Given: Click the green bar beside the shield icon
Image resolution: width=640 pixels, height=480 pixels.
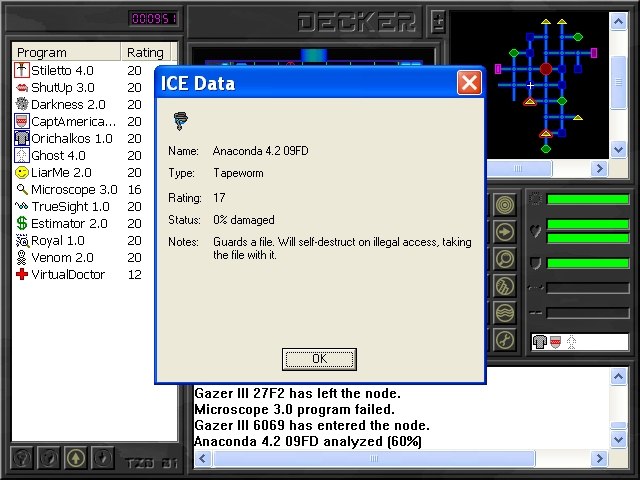Looking at the screenshot, I should point(588,263).
